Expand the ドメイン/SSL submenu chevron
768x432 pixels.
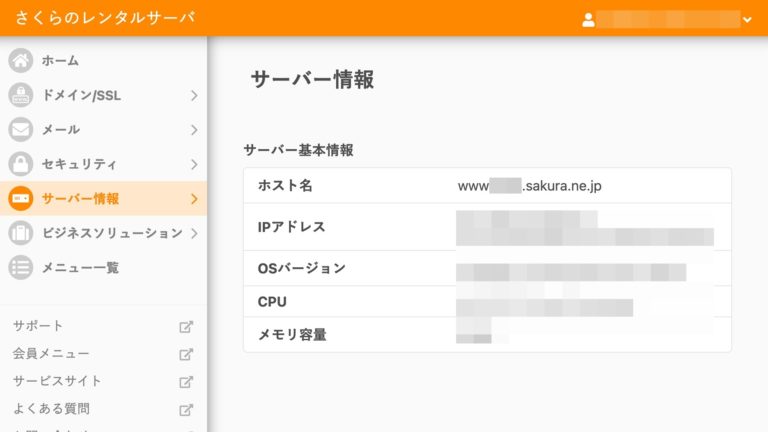click(x=194, y=96)
